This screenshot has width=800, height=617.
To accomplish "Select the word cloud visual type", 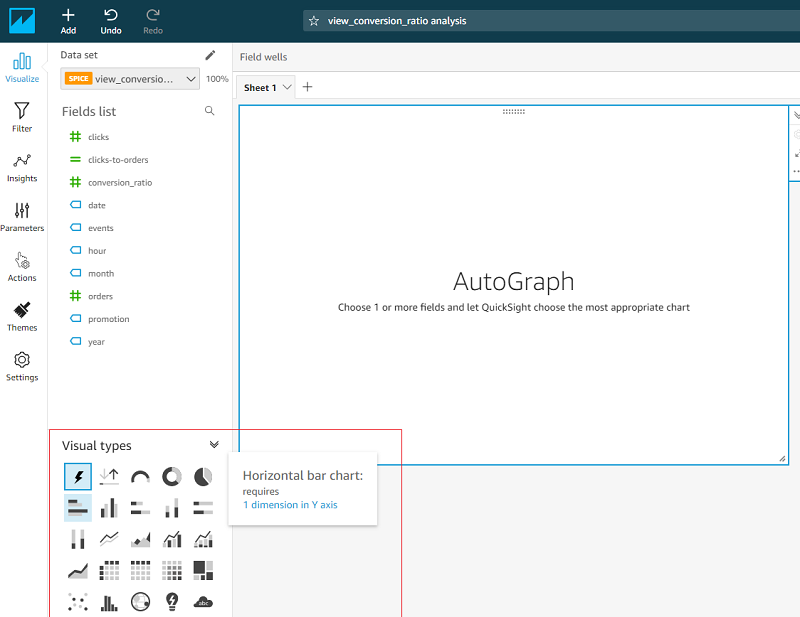I will tap(203, 601).
